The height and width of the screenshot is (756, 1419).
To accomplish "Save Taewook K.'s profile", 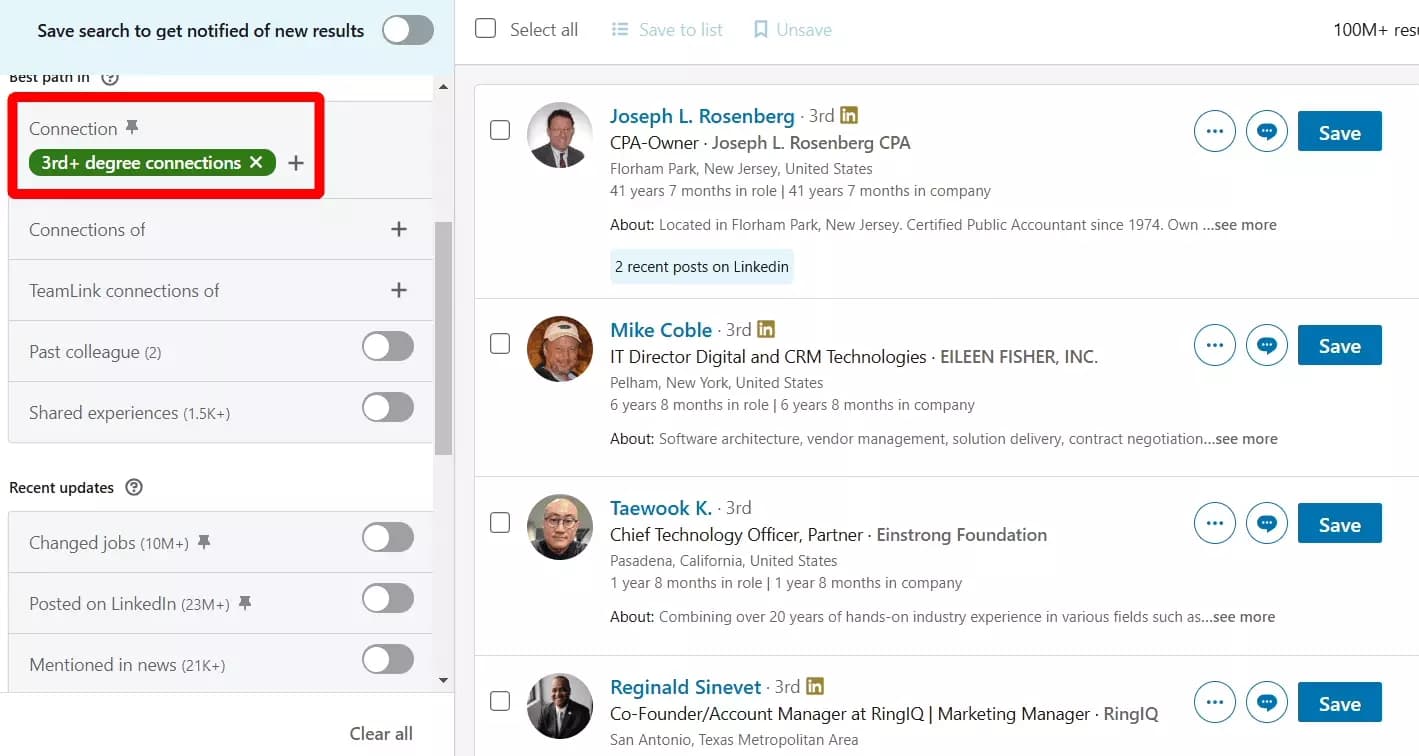I will tap(1339, 523).
